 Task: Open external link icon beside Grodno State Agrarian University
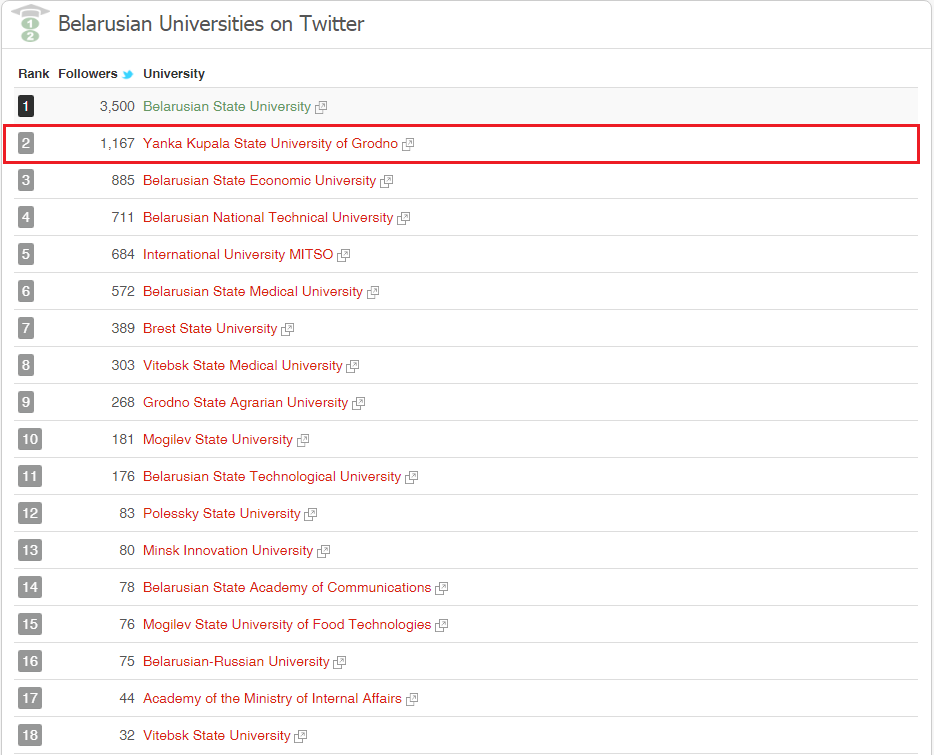pyautogui.click(x=359, y=403)
